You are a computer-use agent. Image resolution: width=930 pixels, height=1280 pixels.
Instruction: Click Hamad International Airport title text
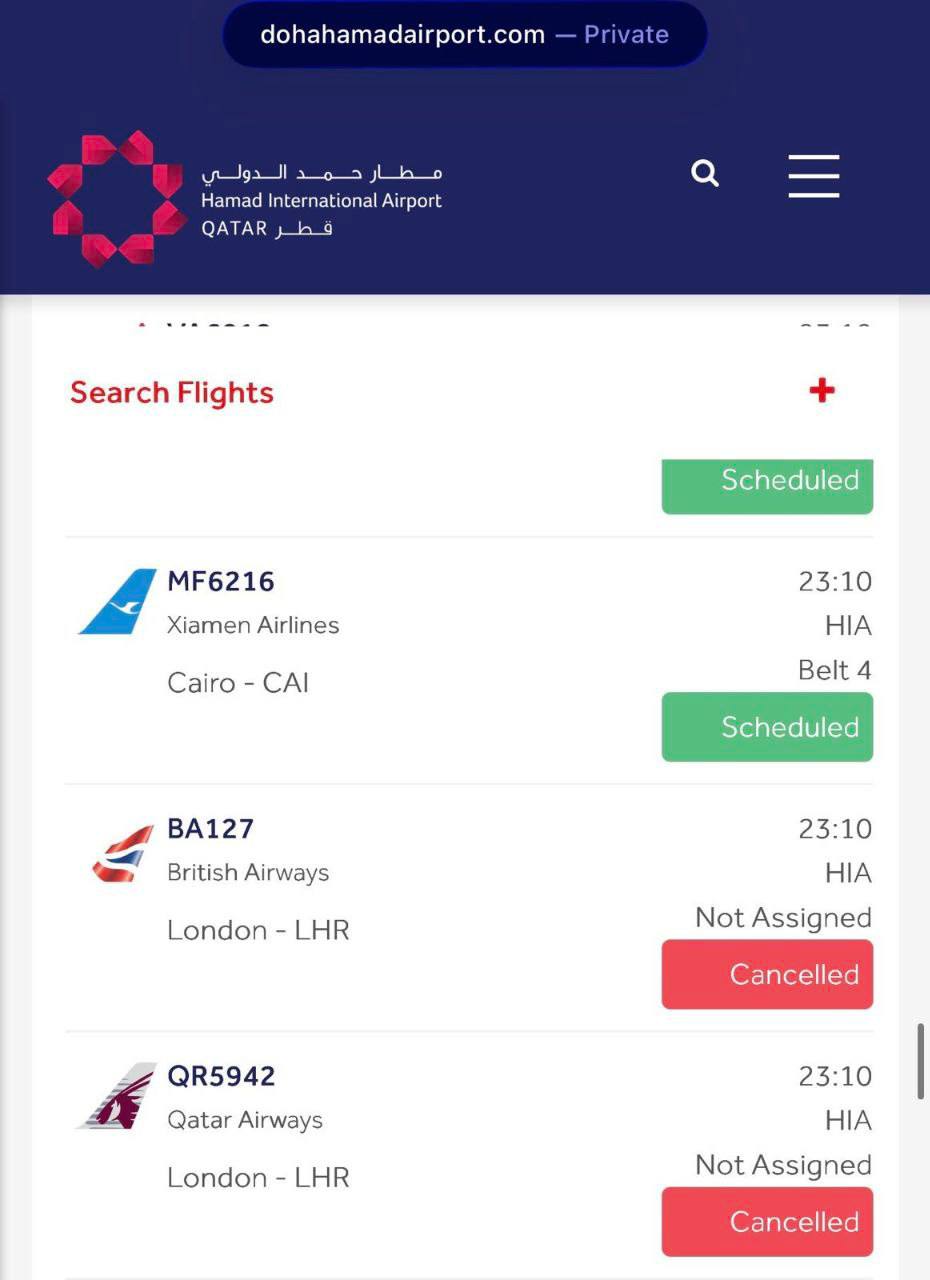321,201
